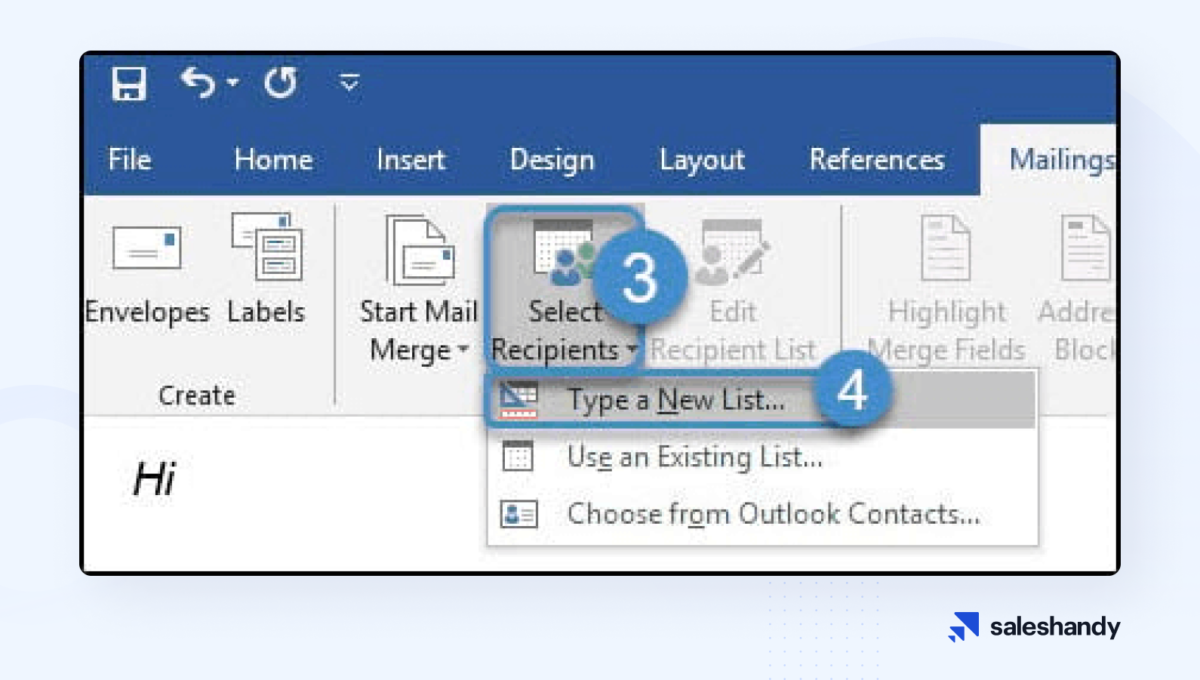Choose Use an Existing List option
The width and height of the screenshot is (1200, 680).
click(762, 457)
